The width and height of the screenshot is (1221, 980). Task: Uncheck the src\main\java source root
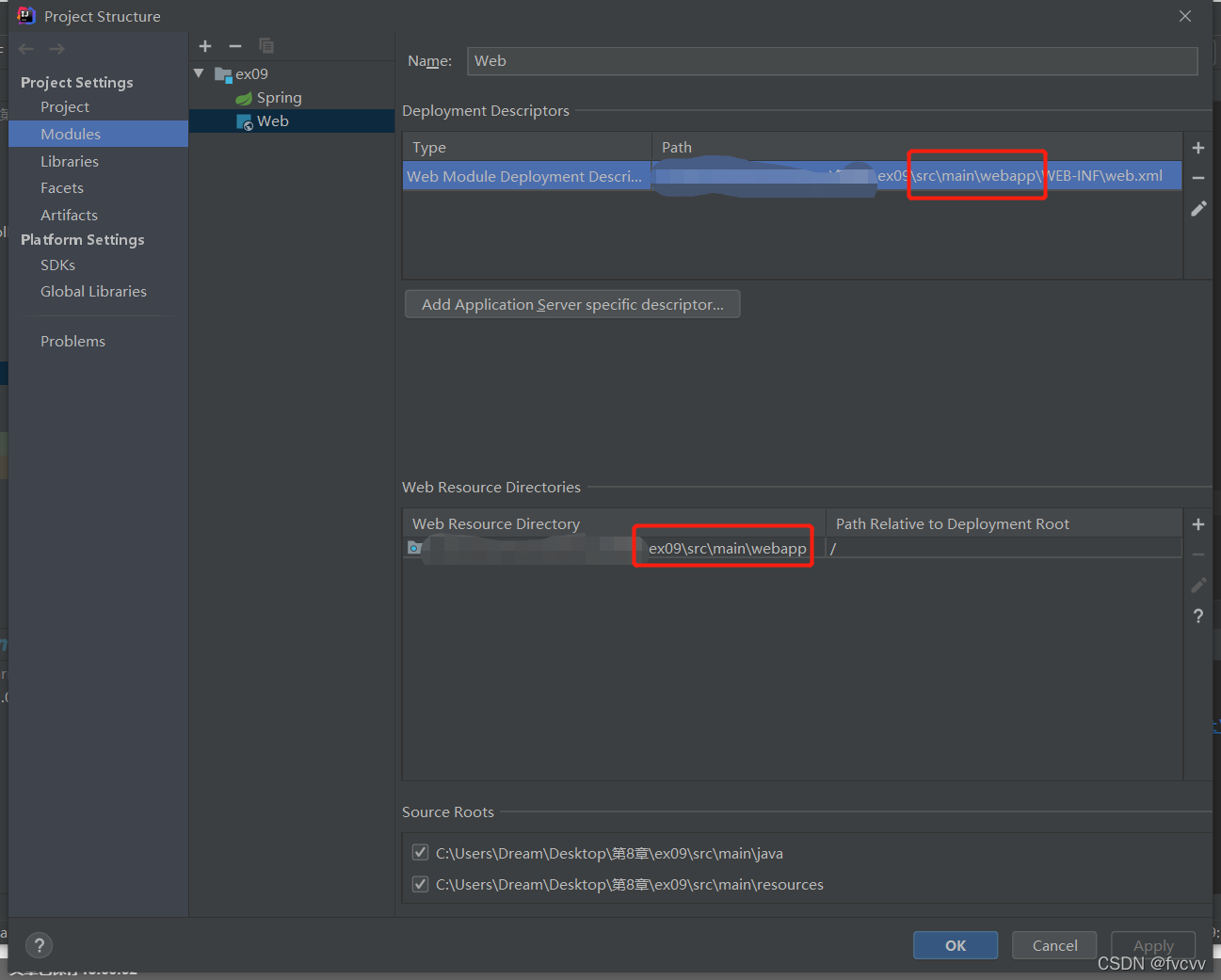pyautogui.click(x=421, y=853)
